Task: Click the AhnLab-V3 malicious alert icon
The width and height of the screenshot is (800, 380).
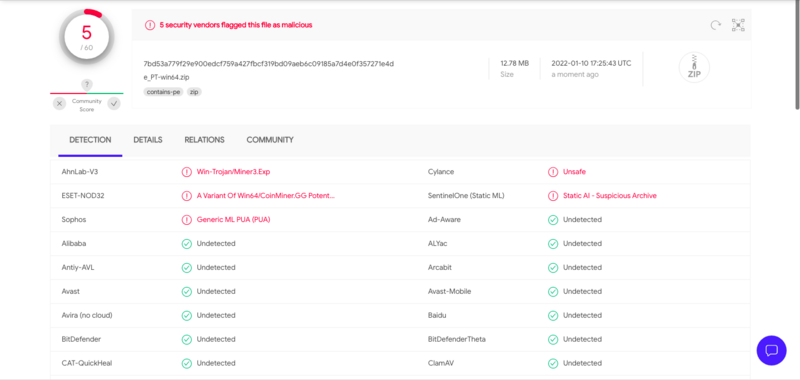Action: tap(187, 172)
